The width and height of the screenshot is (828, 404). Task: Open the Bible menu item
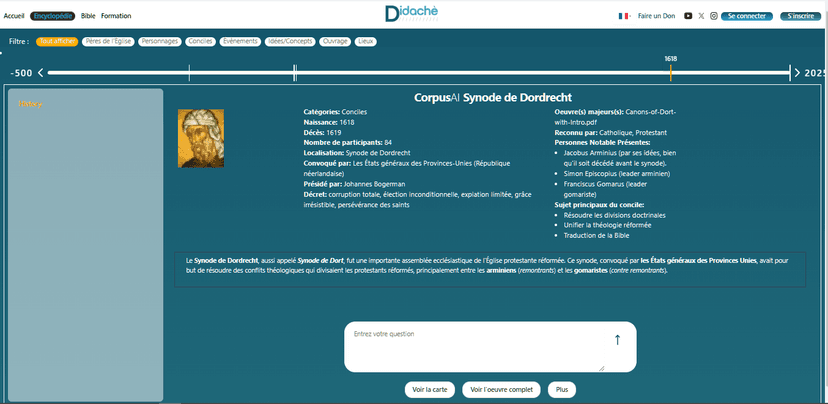88,16
